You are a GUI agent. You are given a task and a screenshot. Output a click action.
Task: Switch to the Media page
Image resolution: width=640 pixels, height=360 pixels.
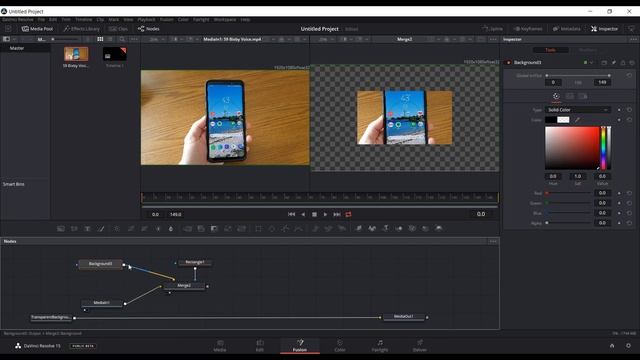pos(220,346)
